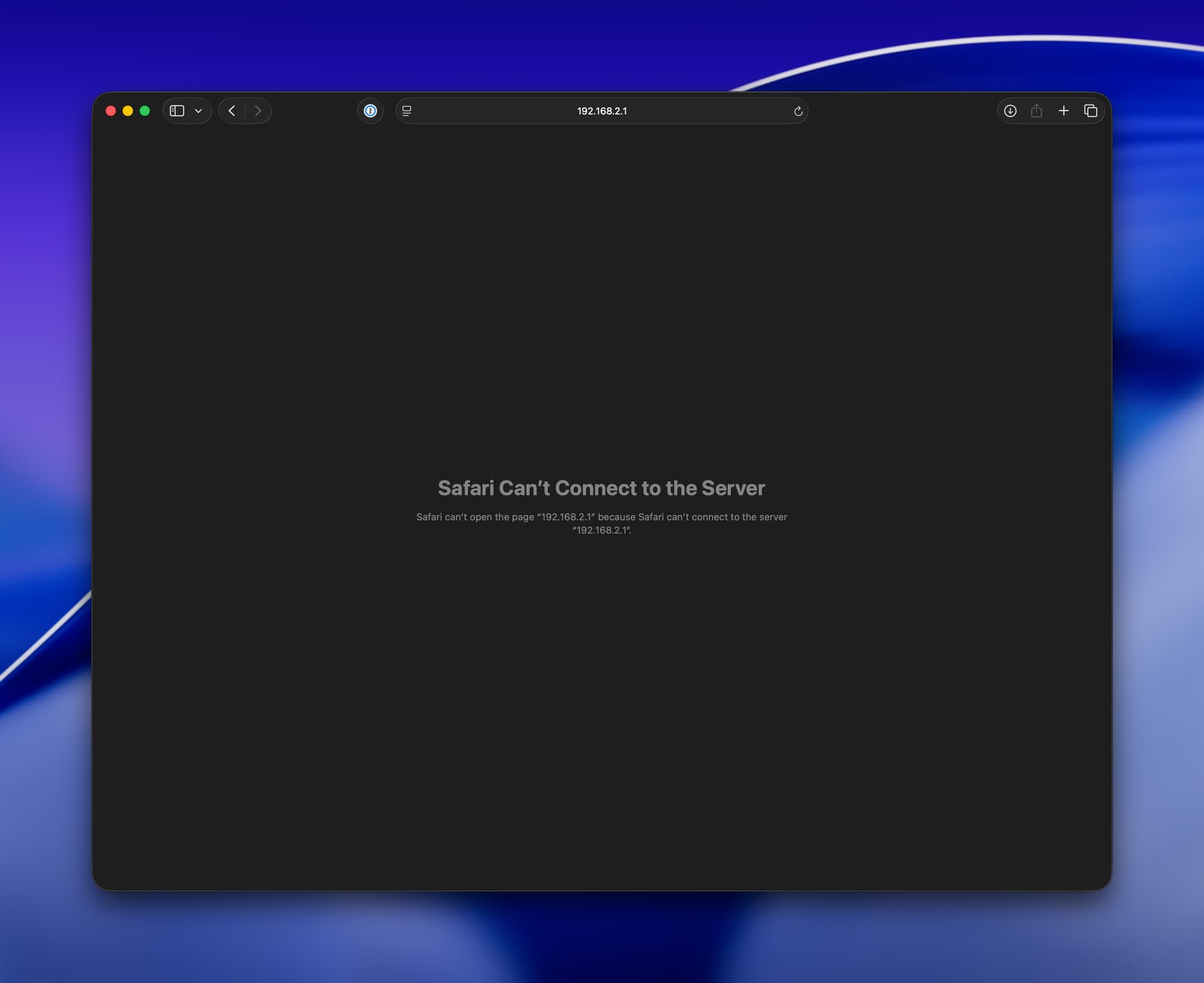Reload the current page
The width and height of the screenshot is (1204, 983).
[x=798, y=111]
